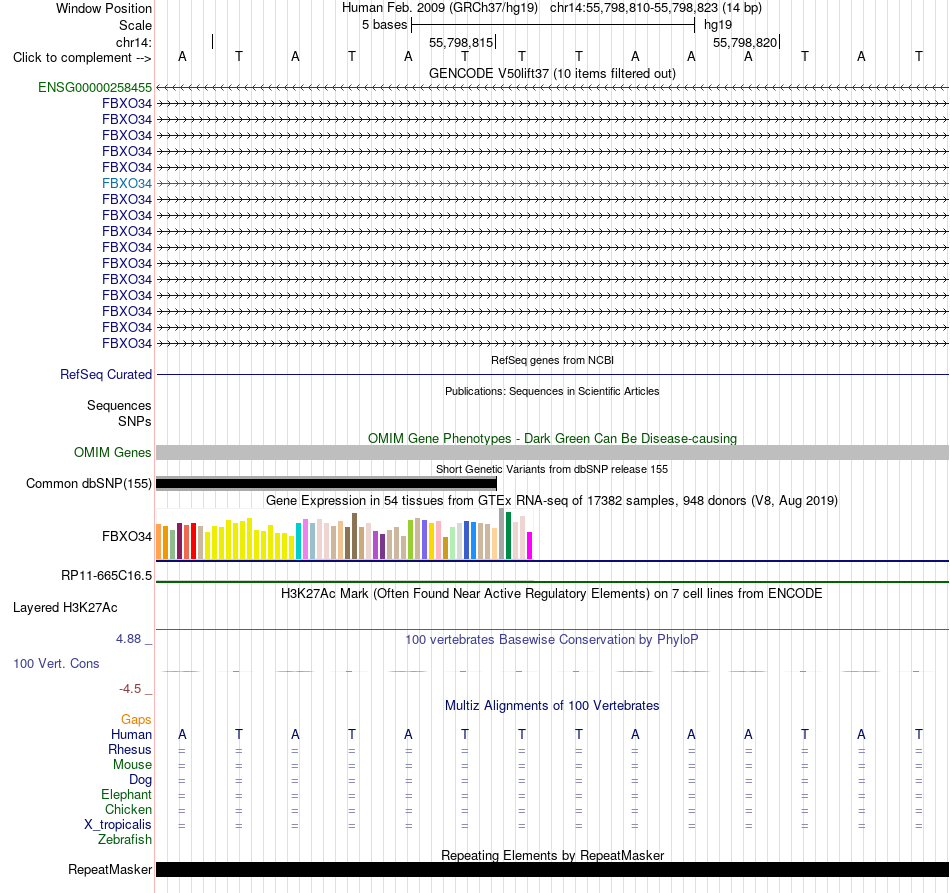The height and width of the screenshot is (893, 950).
Task: Click the 55,798,815 ruler position
Action: [461, 42]
